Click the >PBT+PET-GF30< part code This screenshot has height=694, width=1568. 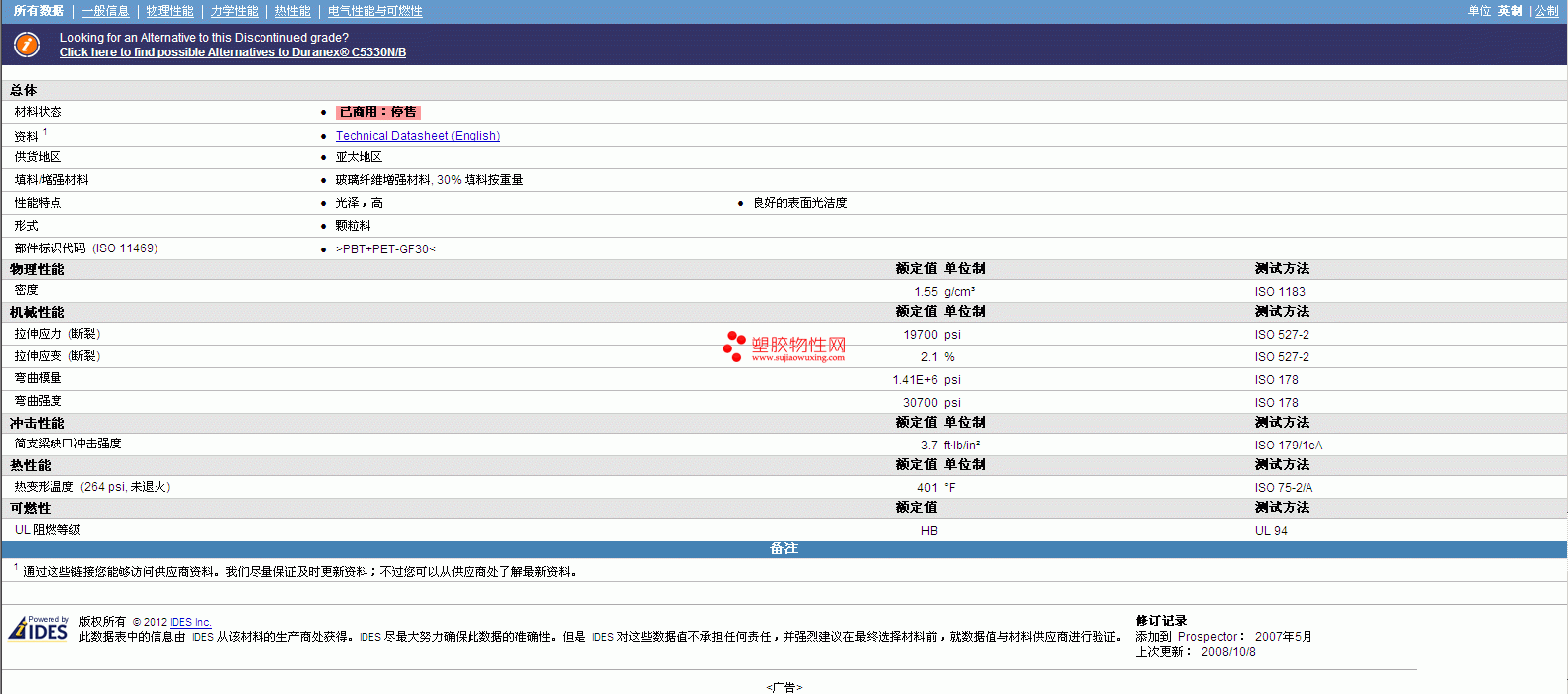[x=385, y=248]
